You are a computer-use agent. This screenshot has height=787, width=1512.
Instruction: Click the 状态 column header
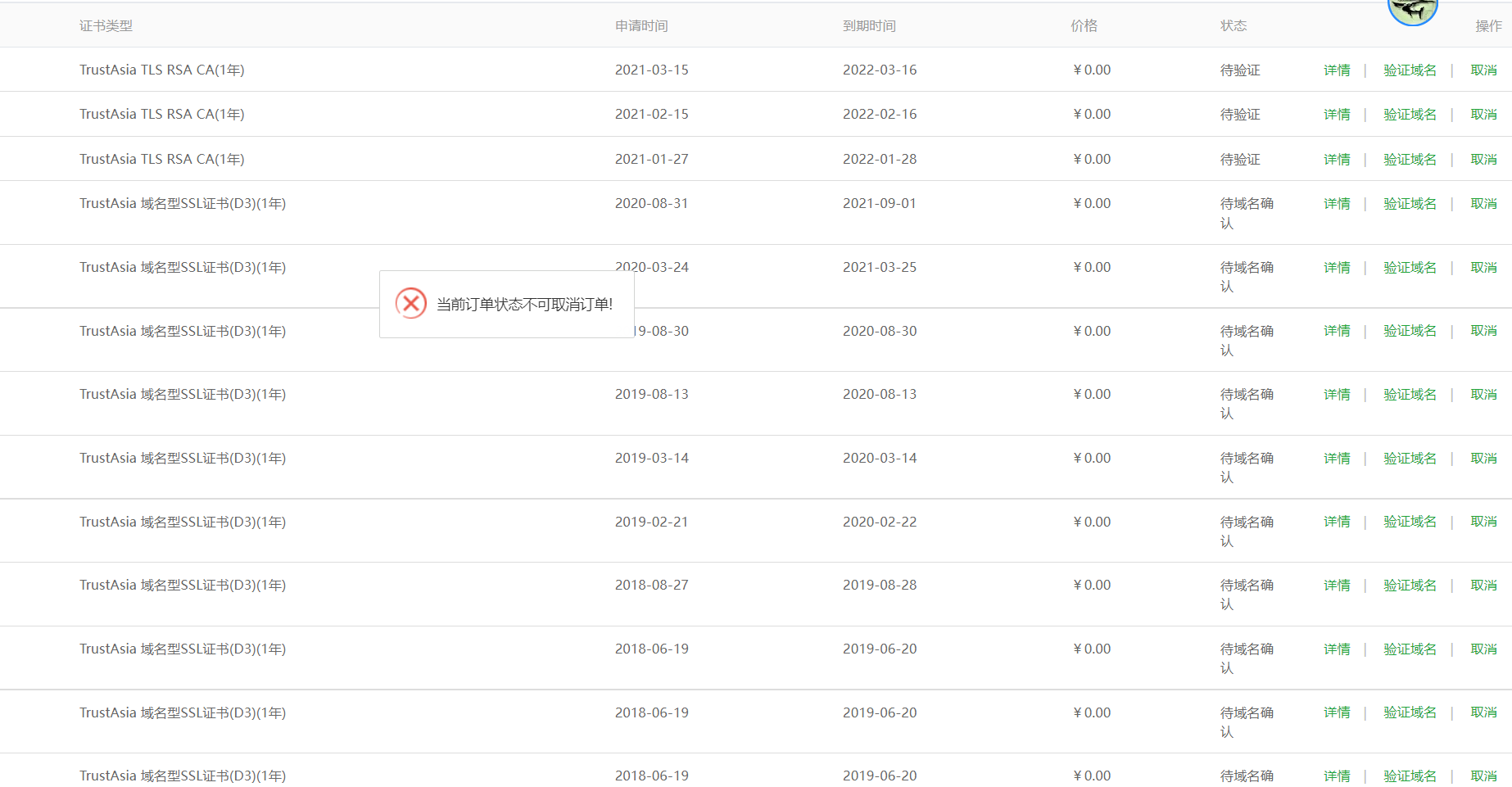(1234, 26)
